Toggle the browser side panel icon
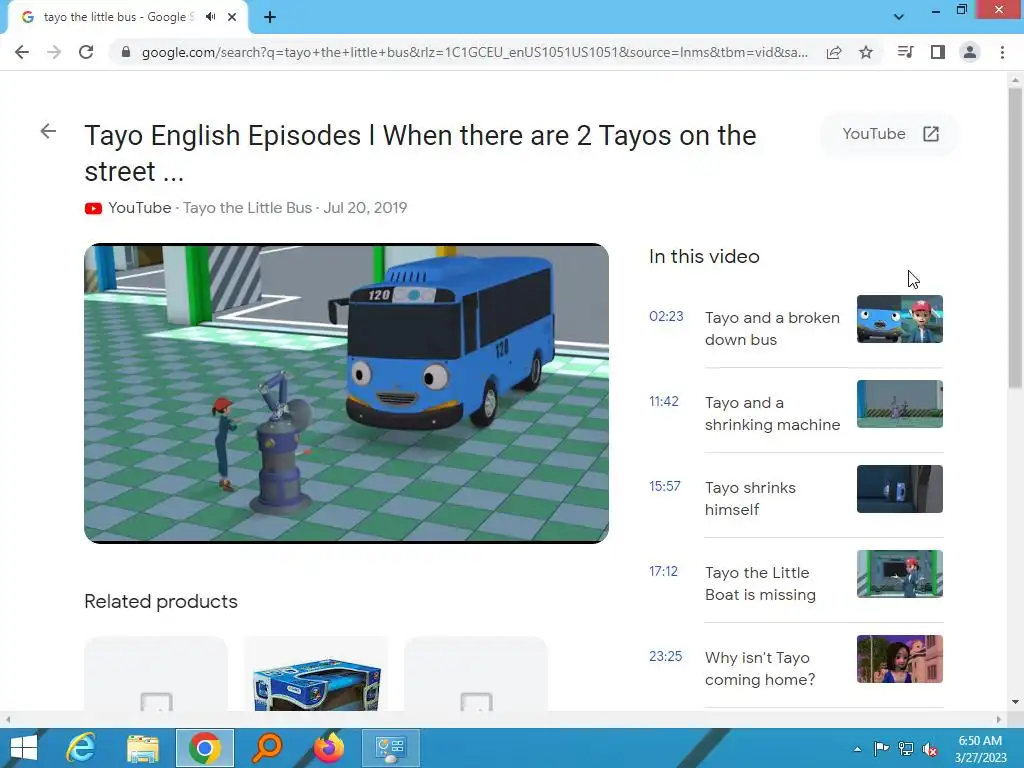 [938, 52]
